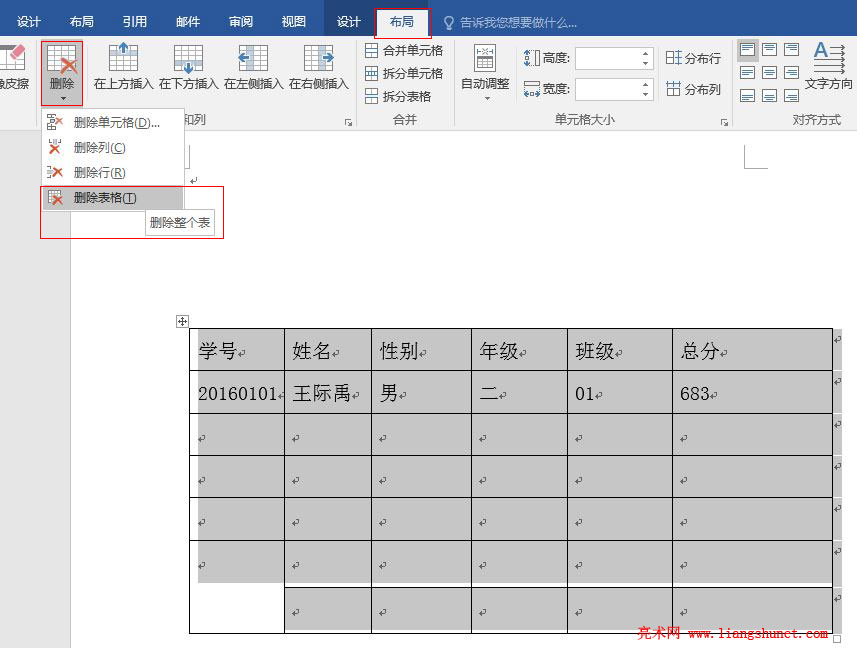Toggle top-left cell alignment in 对齐方式
The height and width of the screenshot is (648, 857).
(747, 48)
